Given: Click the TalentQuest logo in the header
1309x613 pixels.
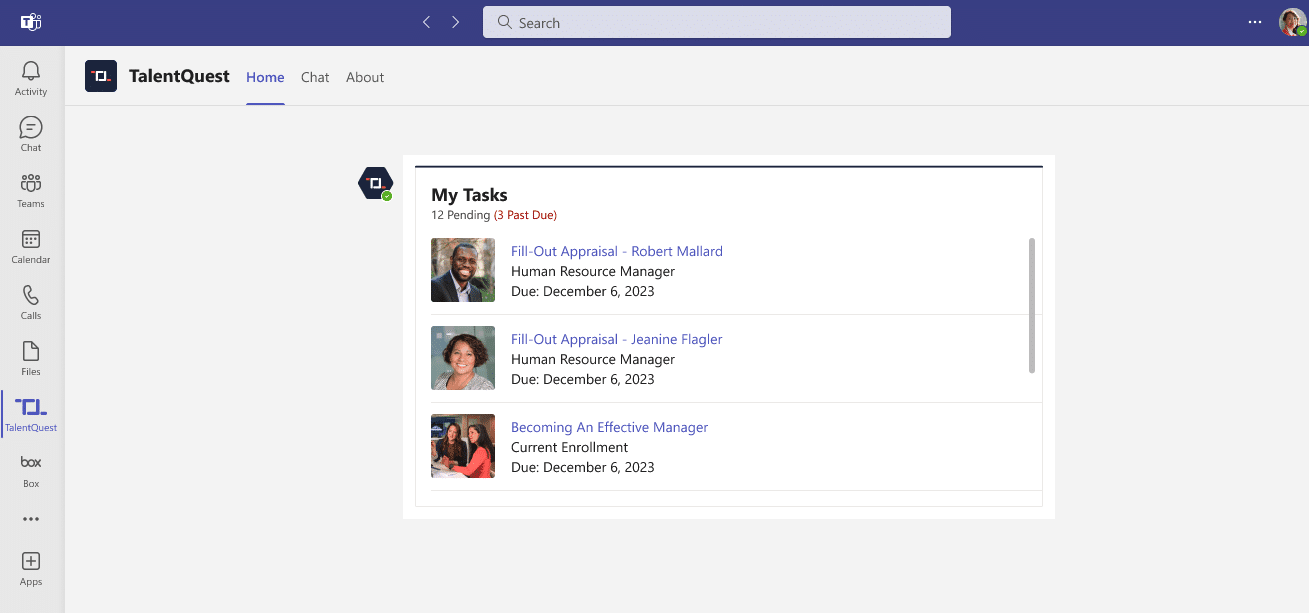Looking at the screenshot, I should point(101,76).
